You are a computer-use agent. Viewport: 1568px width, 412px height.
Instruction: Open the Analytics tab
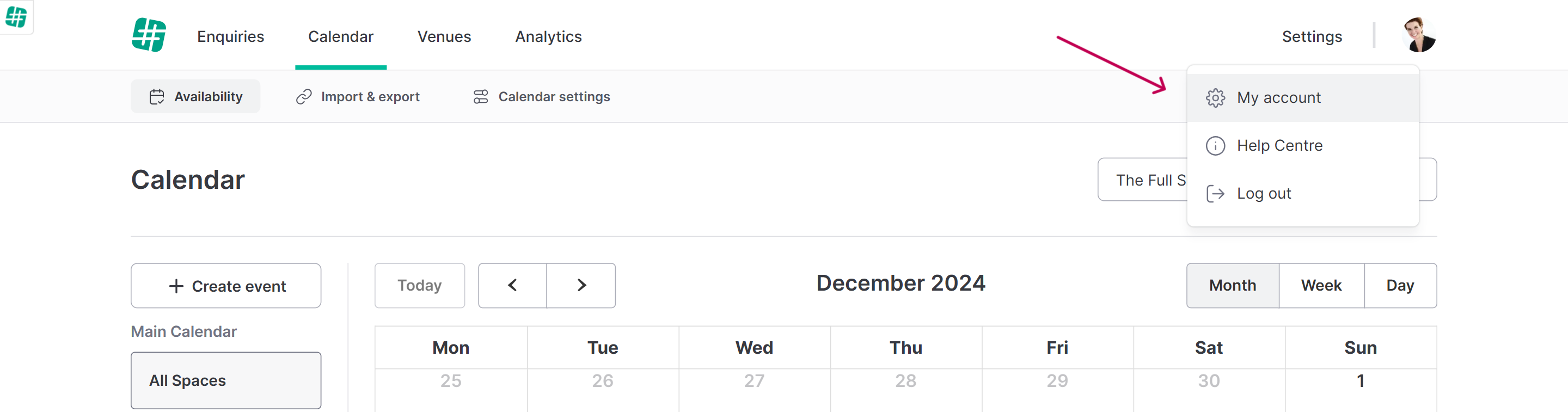tap(548, 36)
